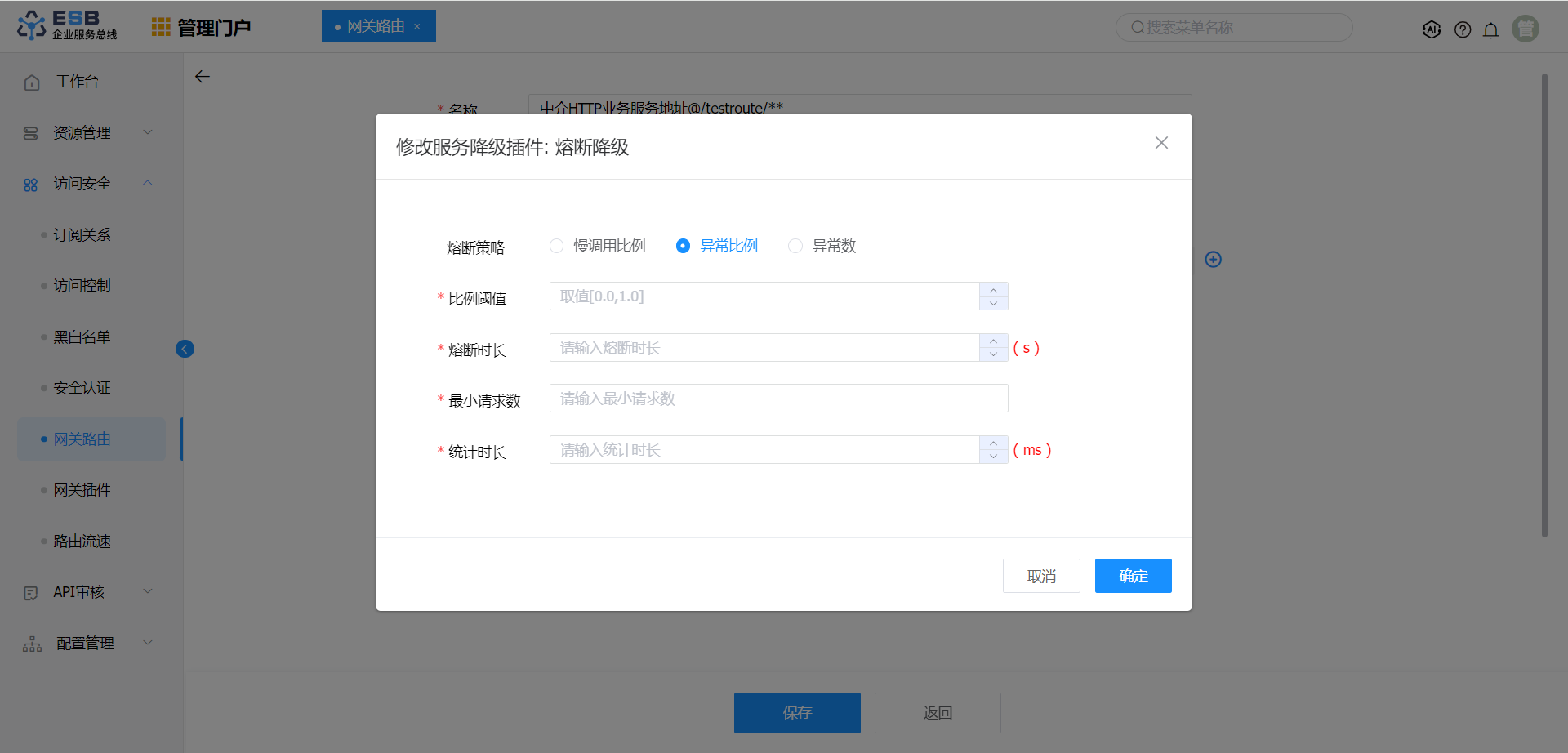Click the 确定 confirm button
Viewport: 1568px width, 753px height.
tap(1133, 576)
